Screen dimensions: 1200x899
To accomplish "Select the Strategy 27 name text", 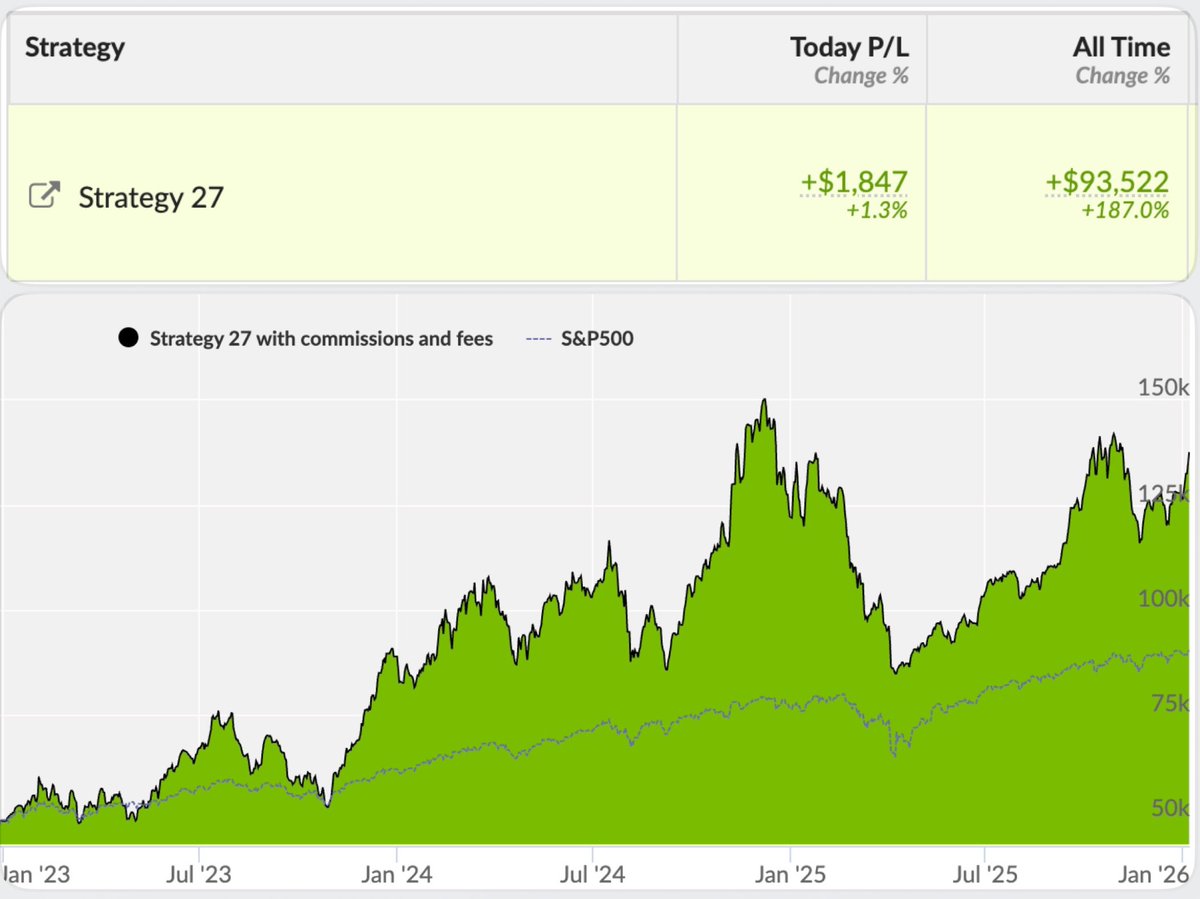I will (x=150, y=196).
